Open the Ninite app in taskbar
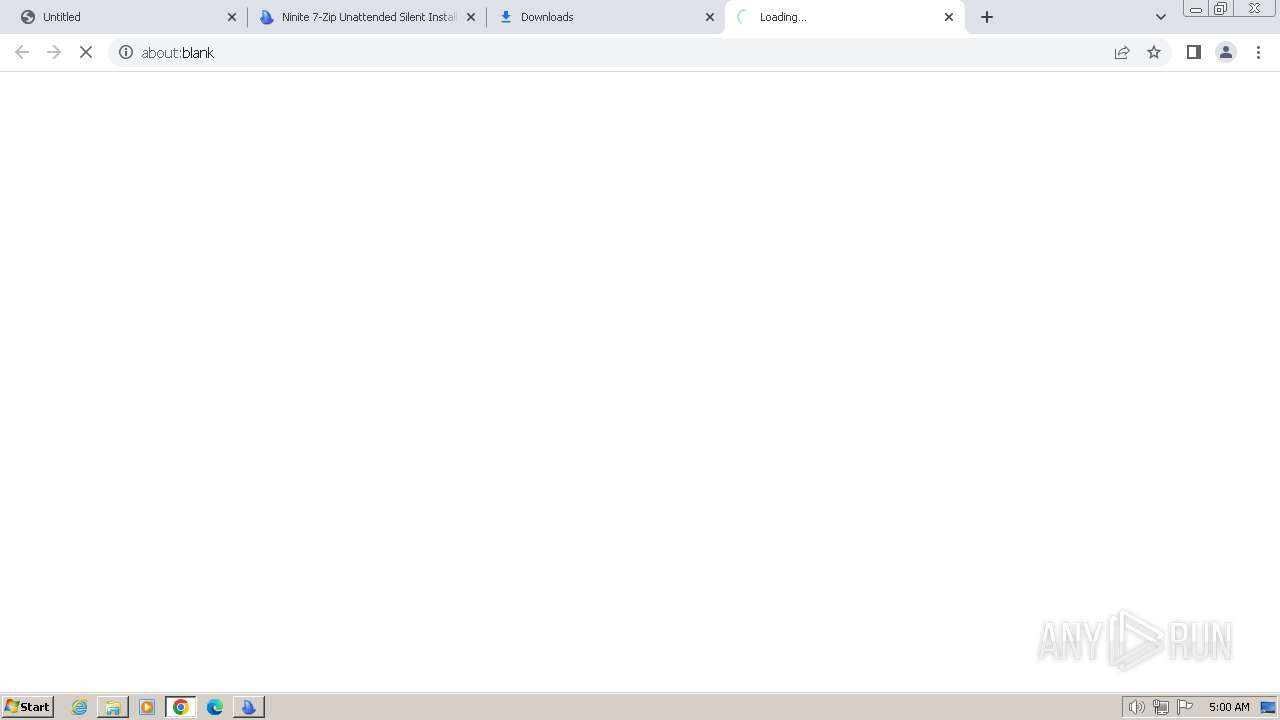The image size is (1280, 720). 249,707
